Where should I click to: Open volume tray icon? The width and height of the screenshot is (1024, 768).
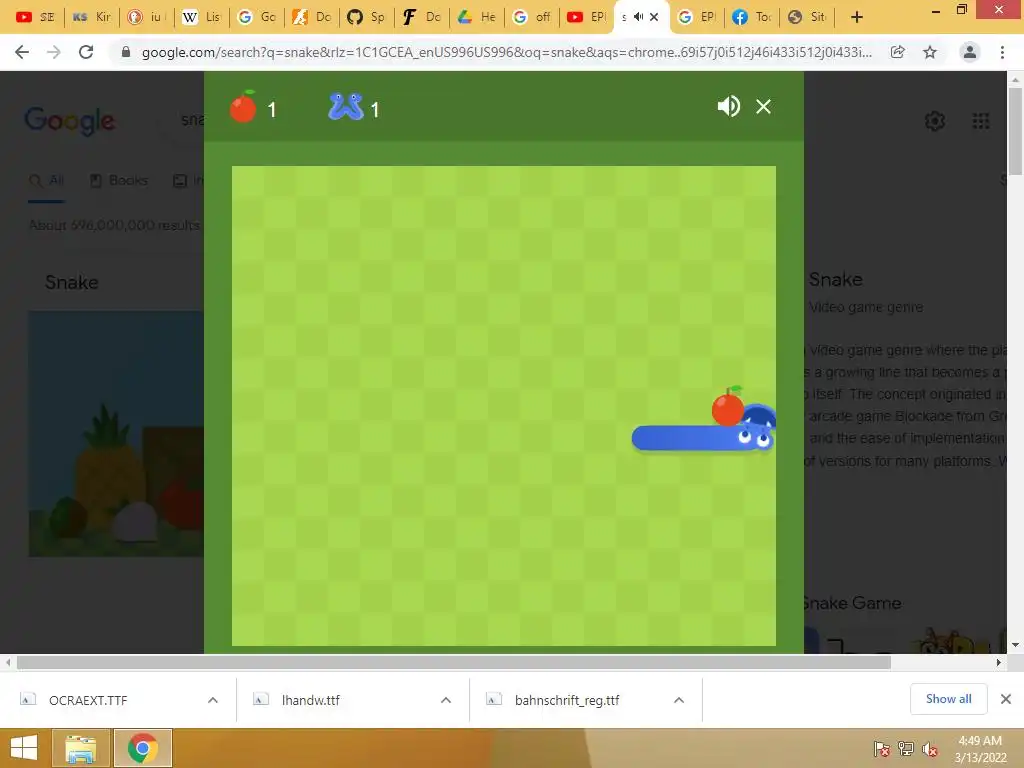click(x=930, y=749)
